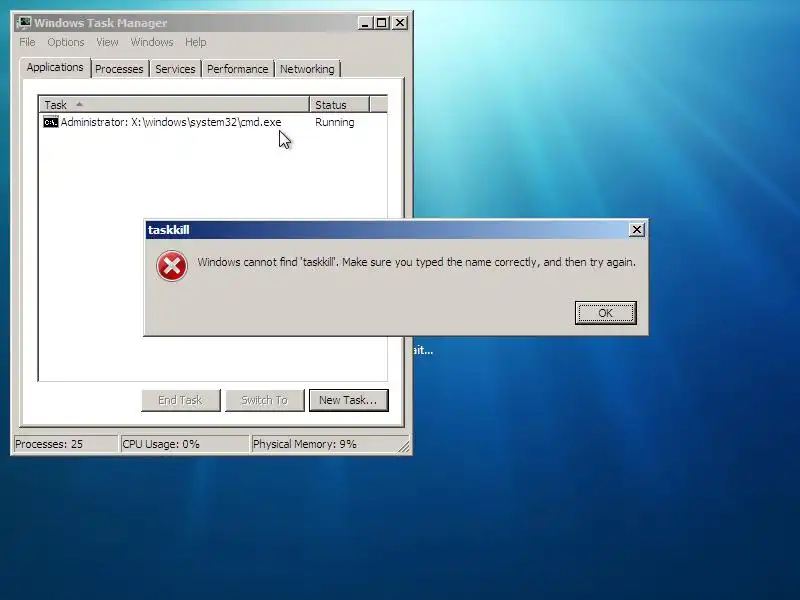This screenshot has height=600, width=800.
Task: Minimize the Windows Task Manager window
Action: (x=364, y=23)
